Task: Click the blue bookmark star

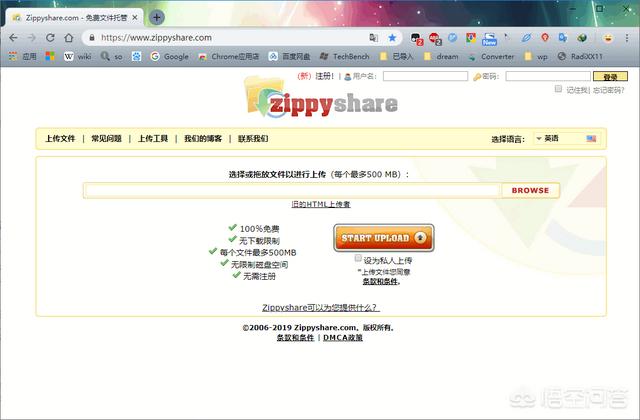Action: tap(392, 38)
